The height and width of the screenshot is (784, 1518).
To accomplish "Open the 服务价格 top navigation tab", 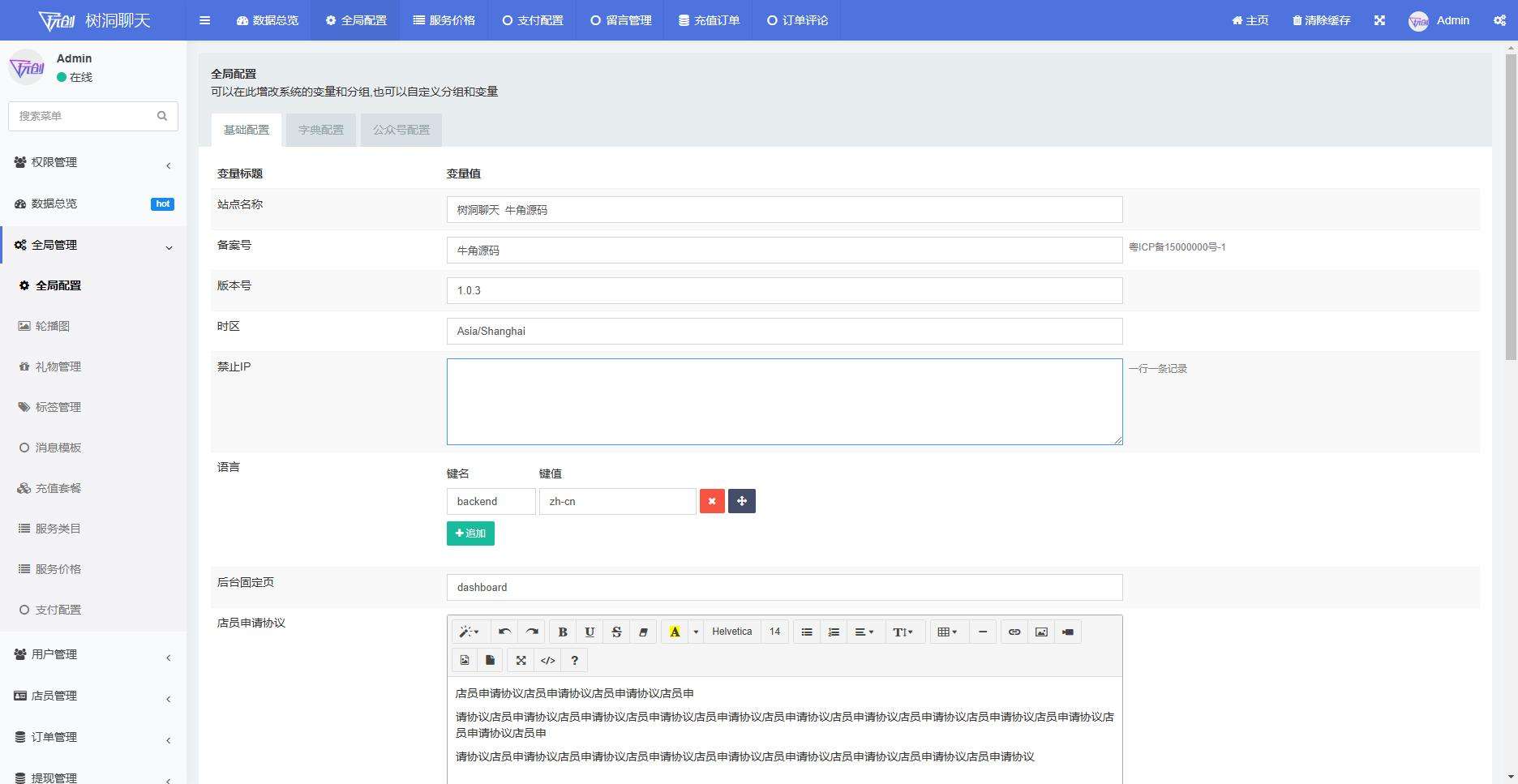I will pos(444,20).
